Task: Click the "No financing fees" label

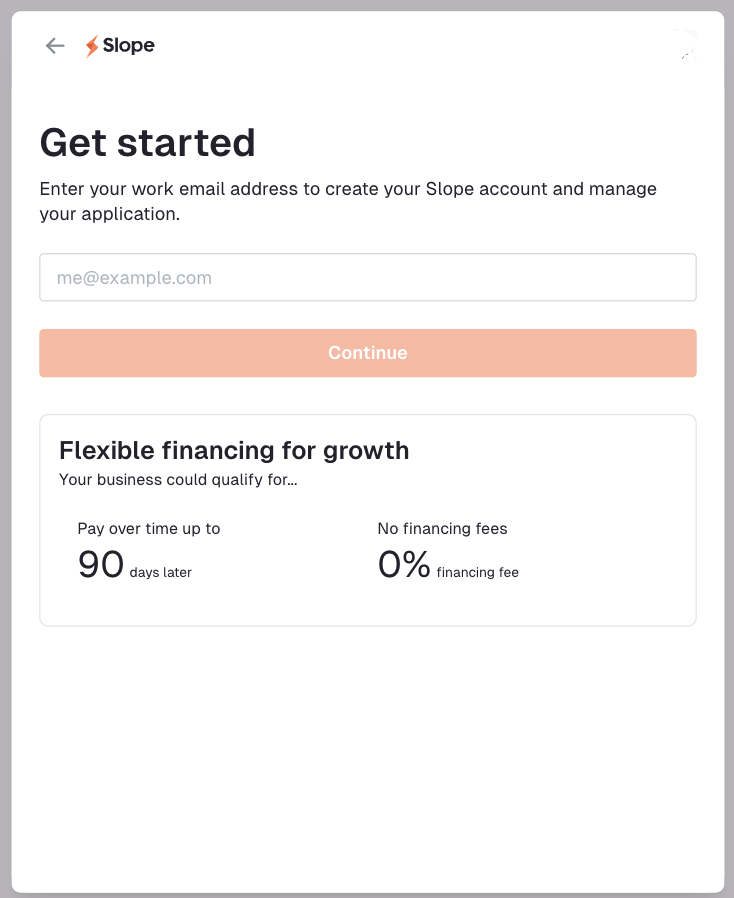Action: click(x=442, y=529)
